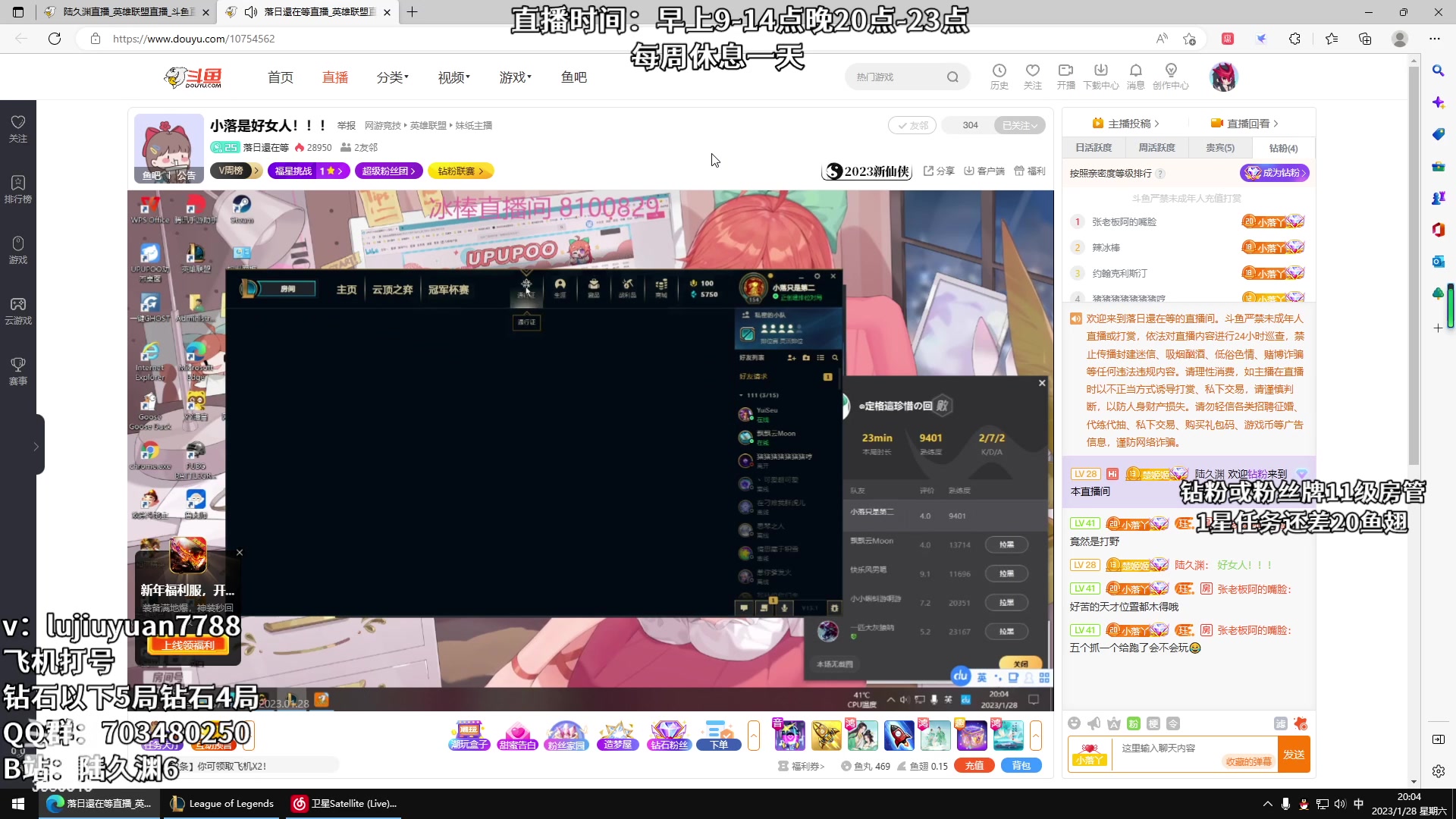
Task: Open the 创作中心 creator center icon
Action: (1171, 77)
